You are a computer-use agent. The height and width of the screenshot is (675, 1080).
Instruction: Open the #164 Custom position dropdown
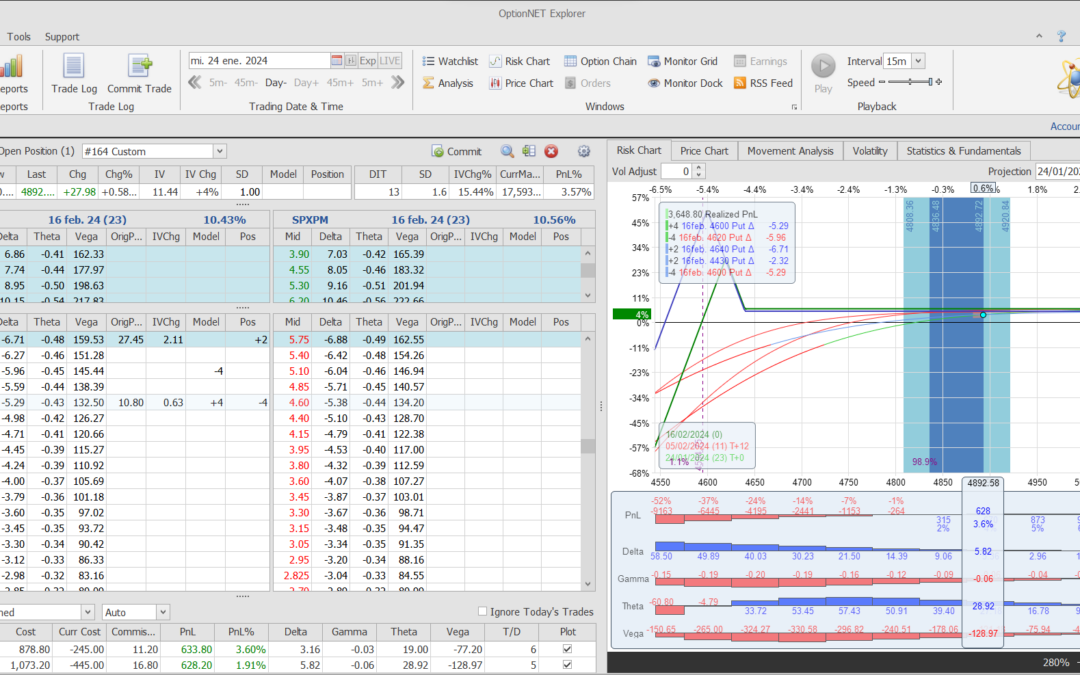[x=219, y=151]
